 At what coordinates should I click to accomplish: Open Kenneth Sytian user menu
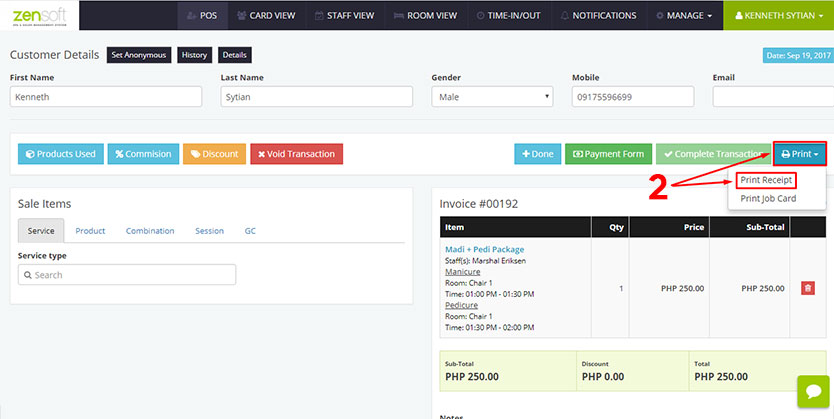778,15
